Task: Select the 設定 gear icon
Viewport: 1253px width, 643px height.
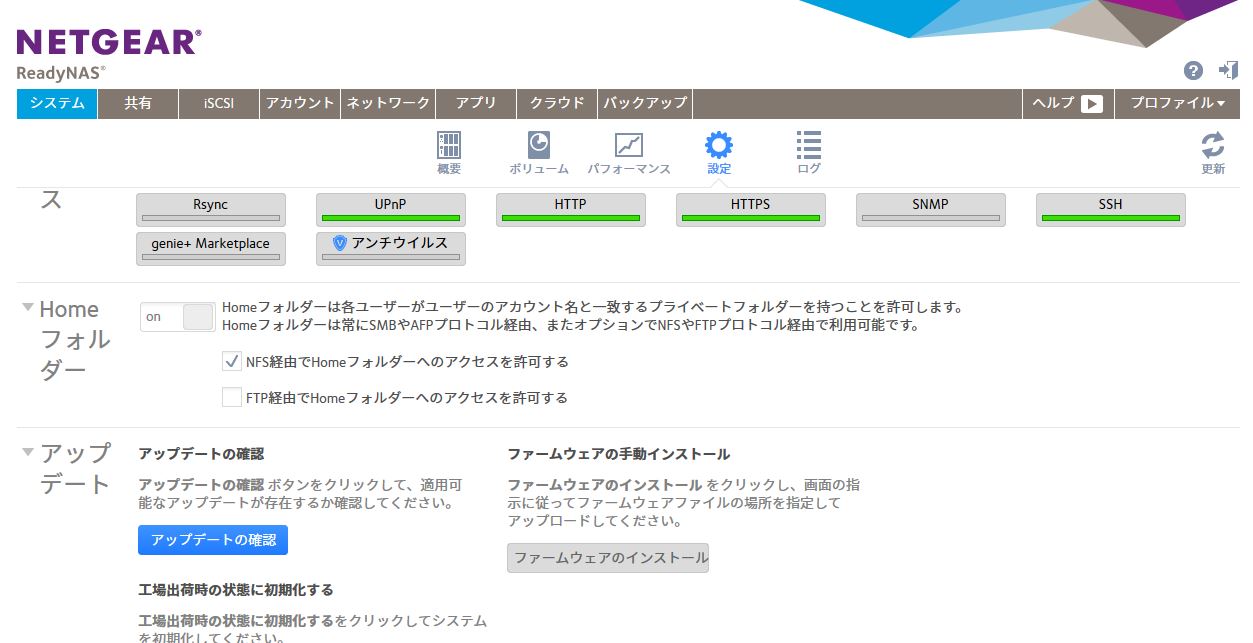Action: [x=718, y=146]
